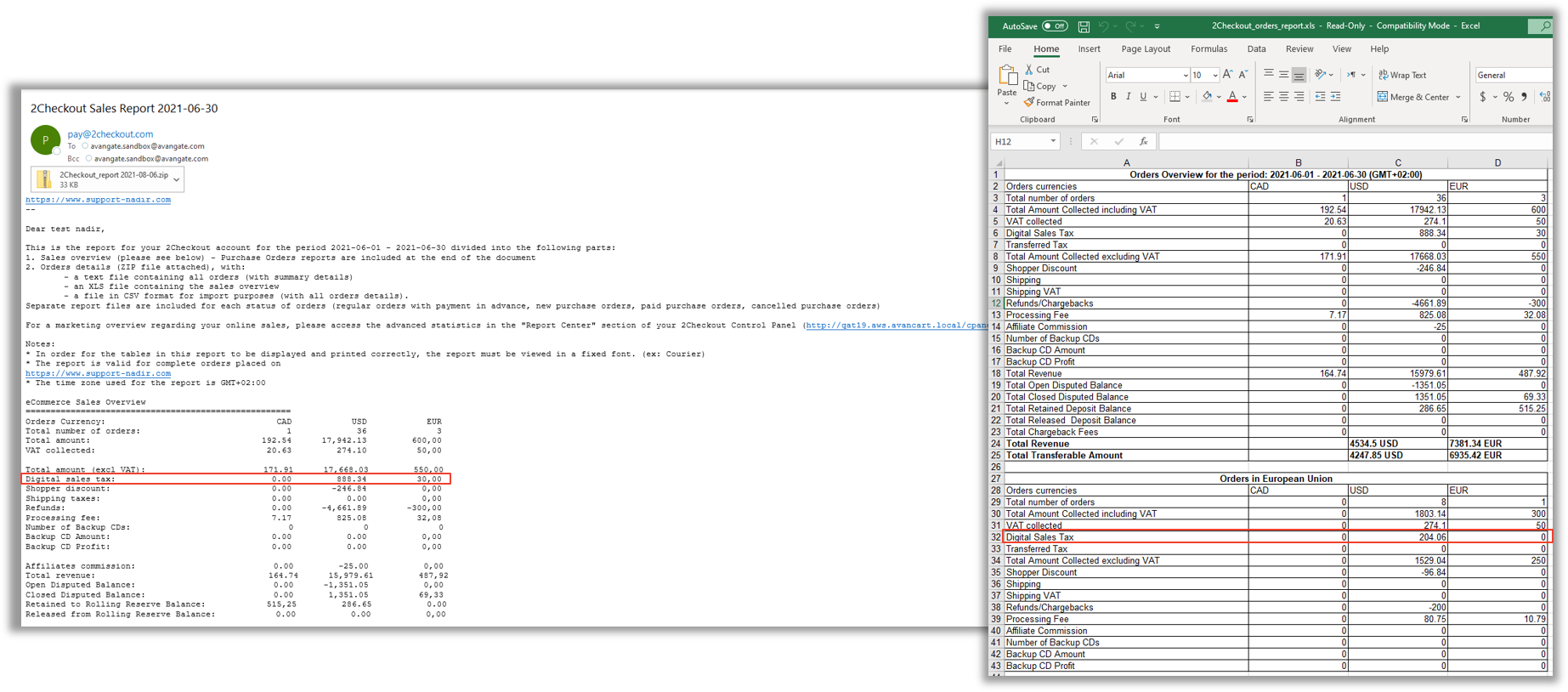This screenshot has height=692, width=1568.
Task: Switch to the Formulas tab
Action: pos(1209,49)
